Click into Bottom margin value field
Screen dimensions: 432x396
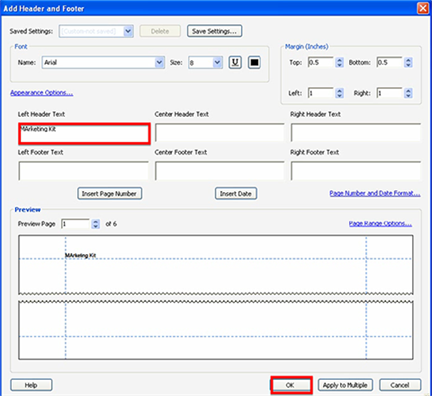click(389, 62)
